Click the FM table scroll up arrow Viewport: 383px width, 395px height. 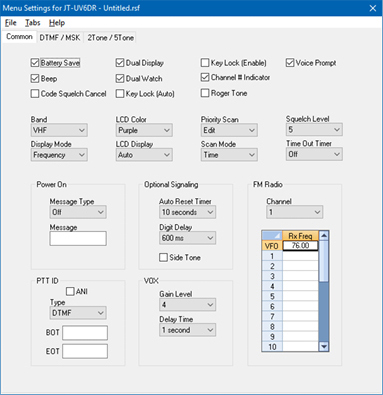point(324,236)
